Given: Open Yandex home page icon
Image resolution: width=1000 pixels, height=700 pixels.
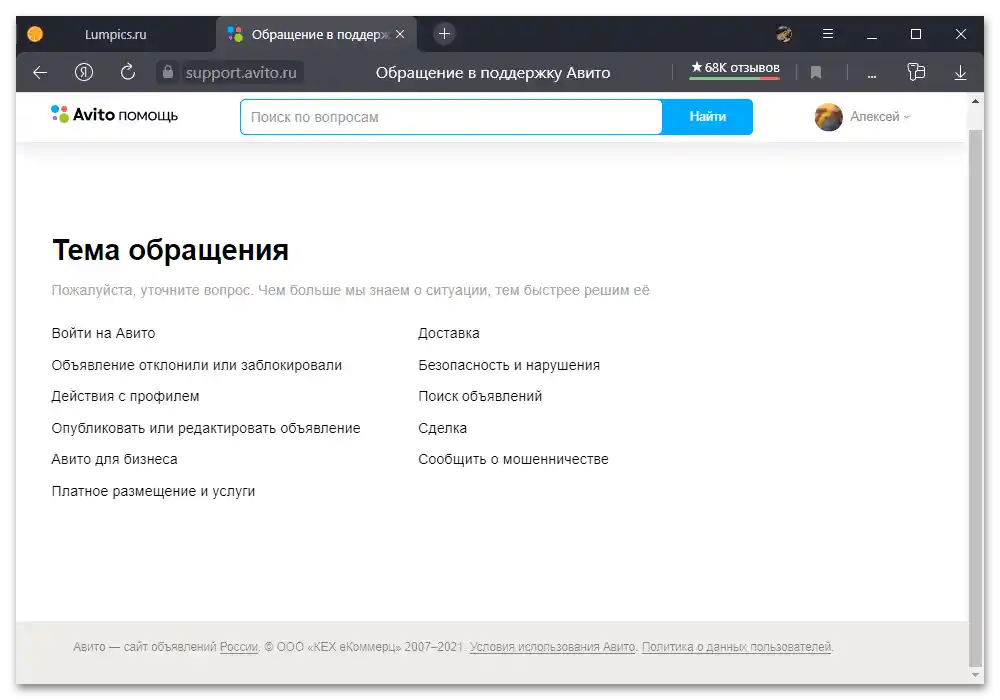Looking at the screenshot, I should point(84,73).
